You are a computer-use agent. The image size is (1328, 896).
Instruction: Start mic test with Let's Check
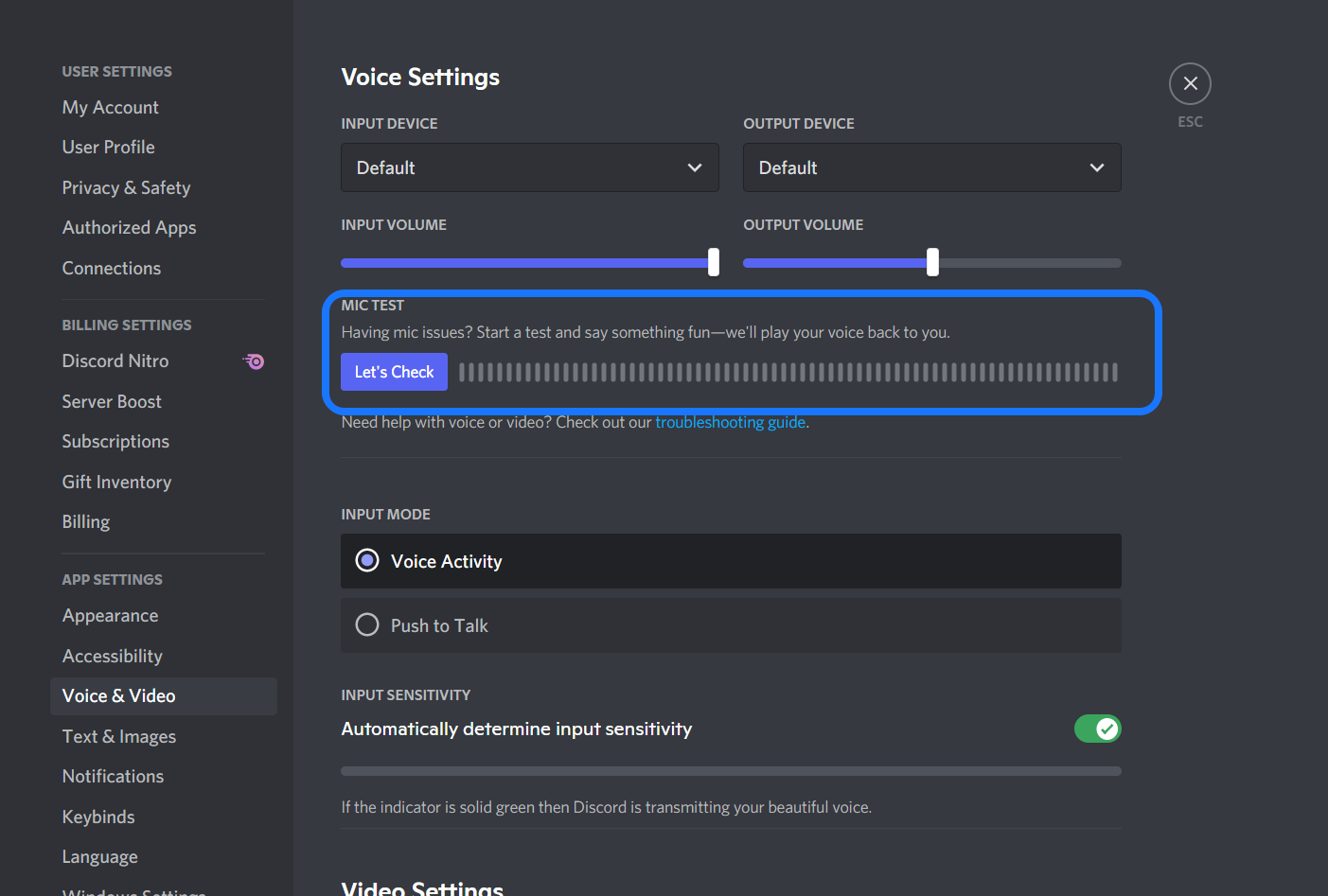[394, 372]
